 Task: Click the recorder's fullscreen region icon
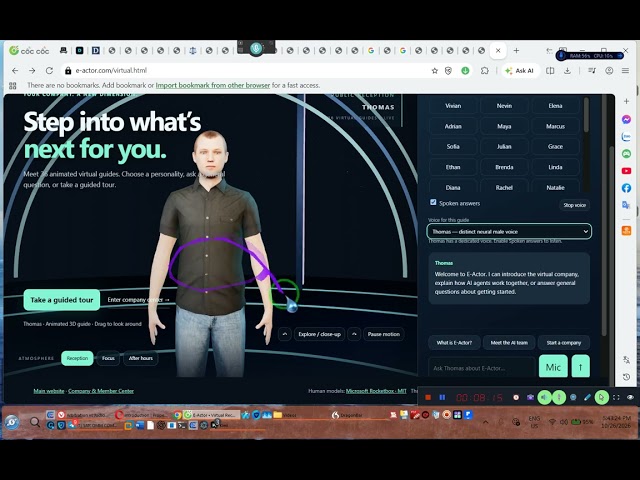click(616, 397)
